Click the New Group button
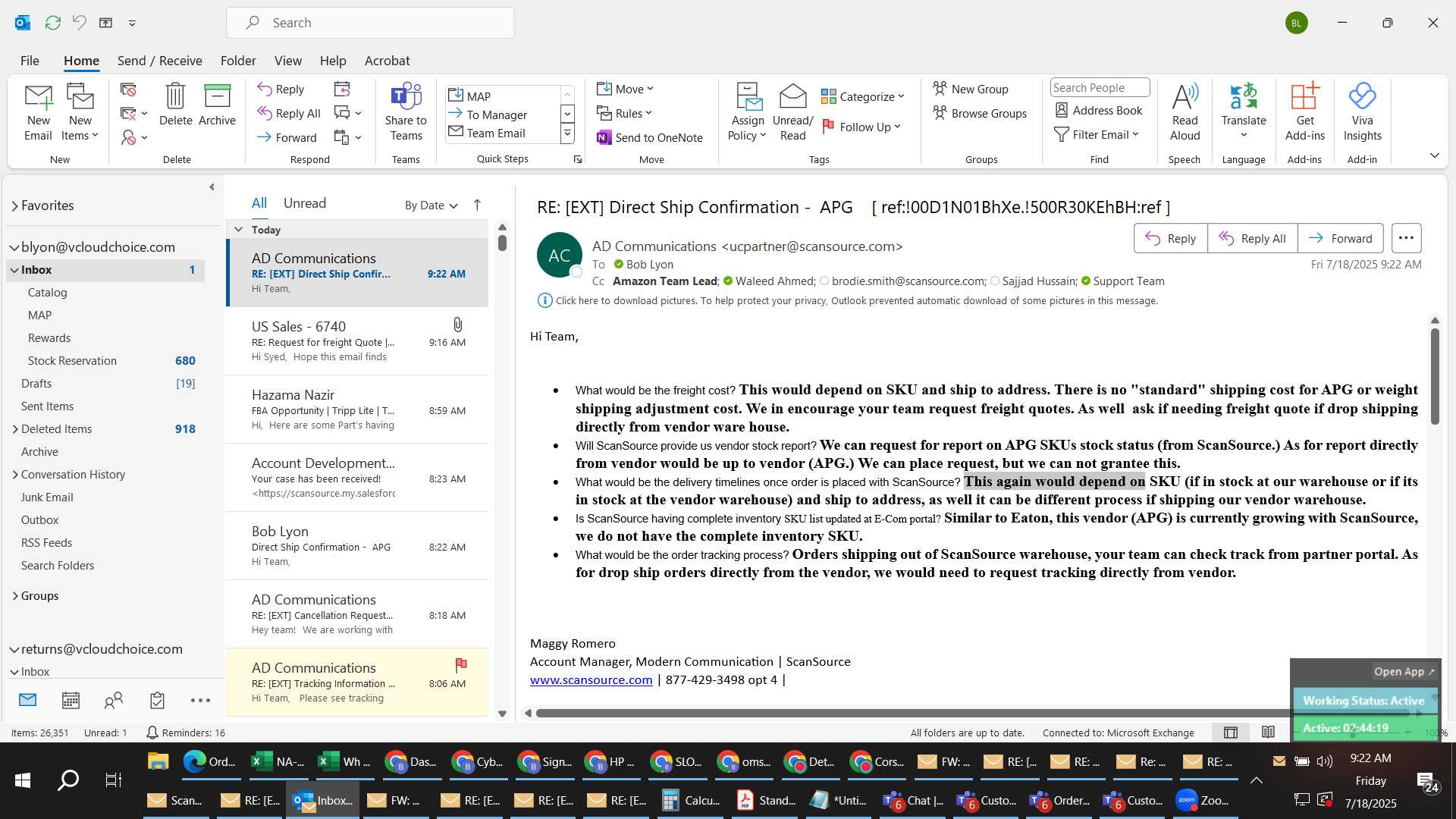 pos(971,89)
